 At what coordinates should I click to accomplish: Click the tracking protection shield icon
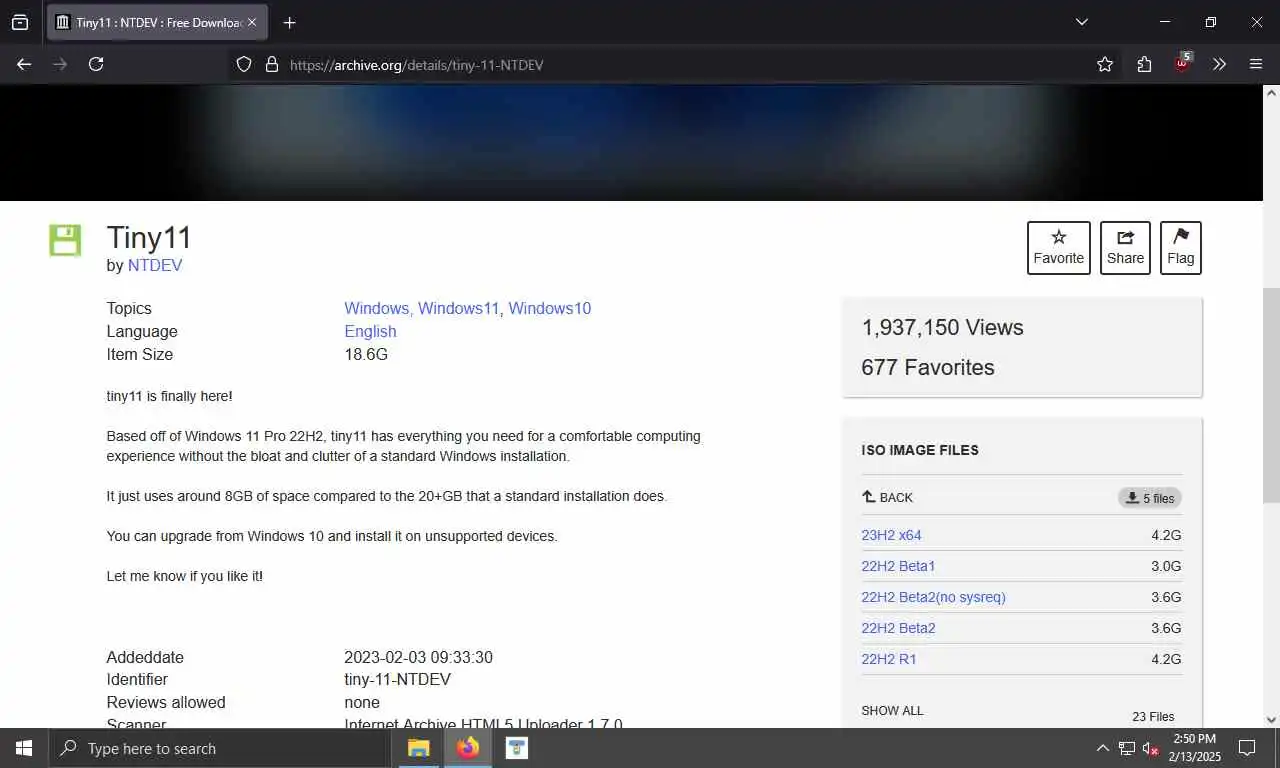(244, 64)
